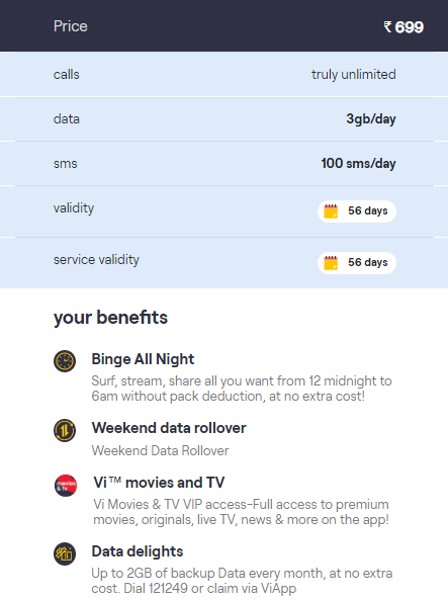
Task: Open the Data delights heading
Action: tap(137, 551)
